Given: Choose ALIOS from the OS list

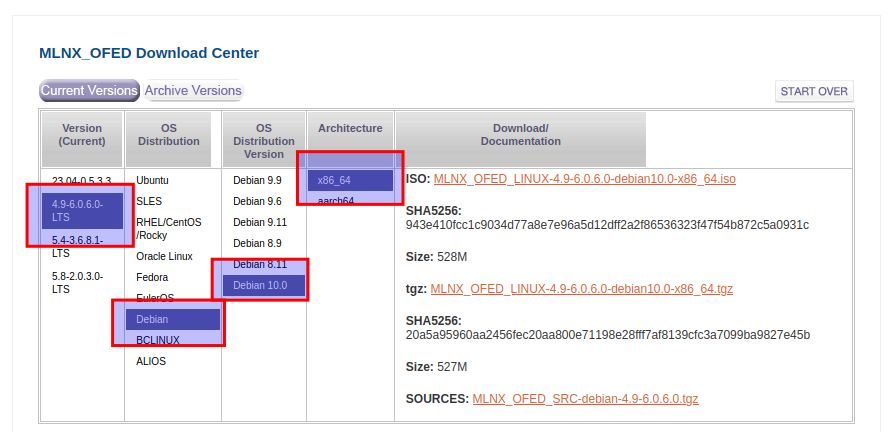Looking at the screenshot, I should [151, 361].
